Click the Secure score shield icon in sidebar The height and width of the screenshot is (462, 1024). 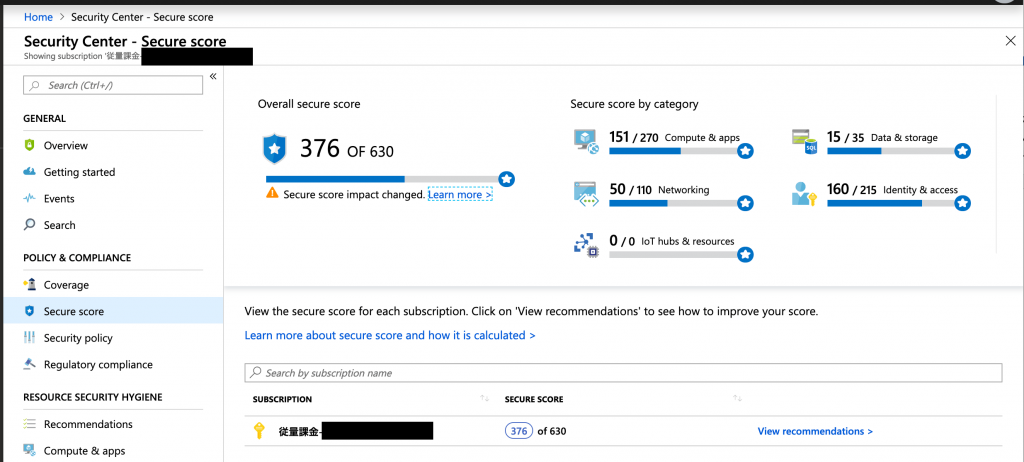point(29,311)
